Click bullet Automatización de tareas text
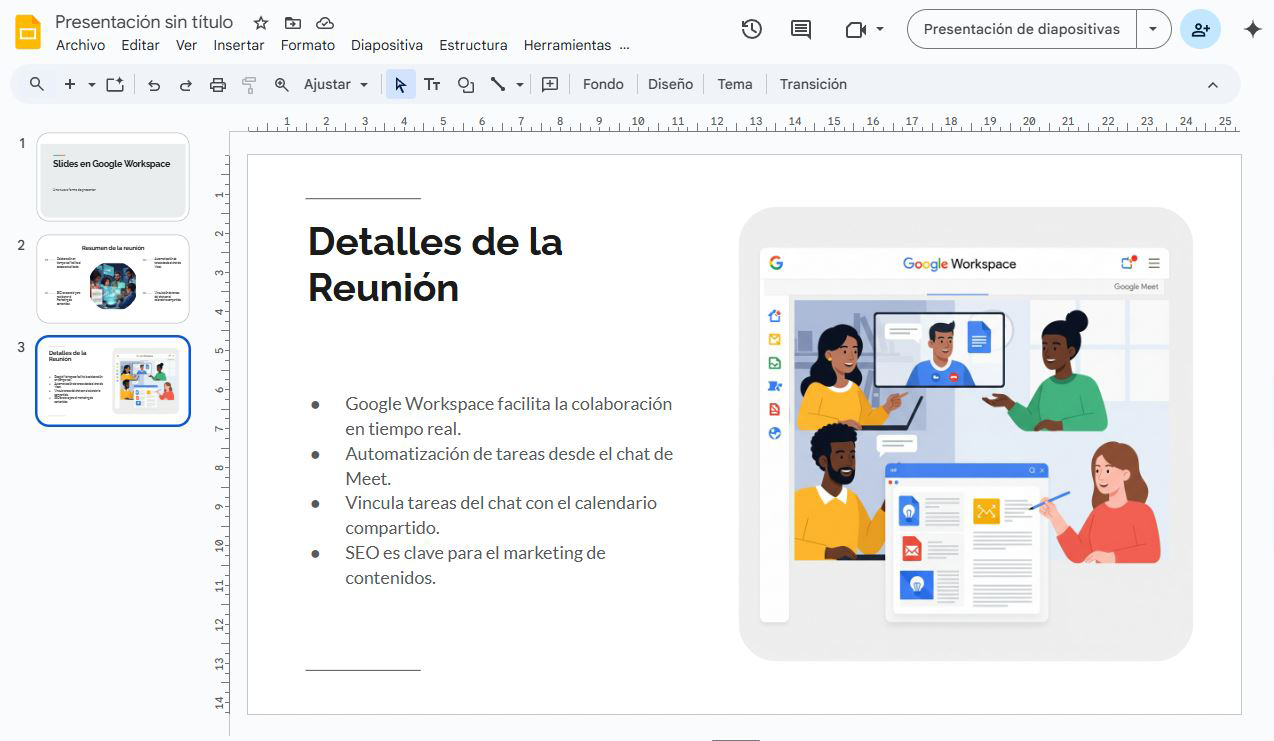The height and width of the screenshot is (741, 1274). click(509, 466)
